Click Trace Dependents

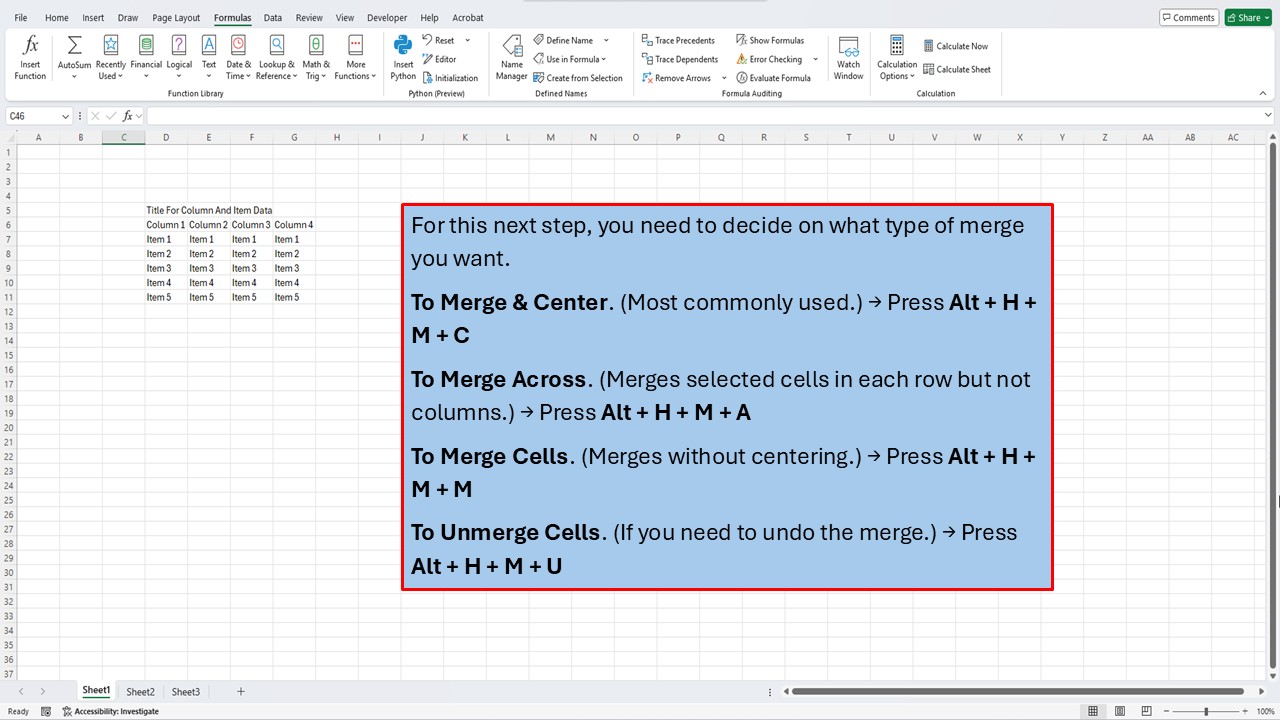coord(680,59)
